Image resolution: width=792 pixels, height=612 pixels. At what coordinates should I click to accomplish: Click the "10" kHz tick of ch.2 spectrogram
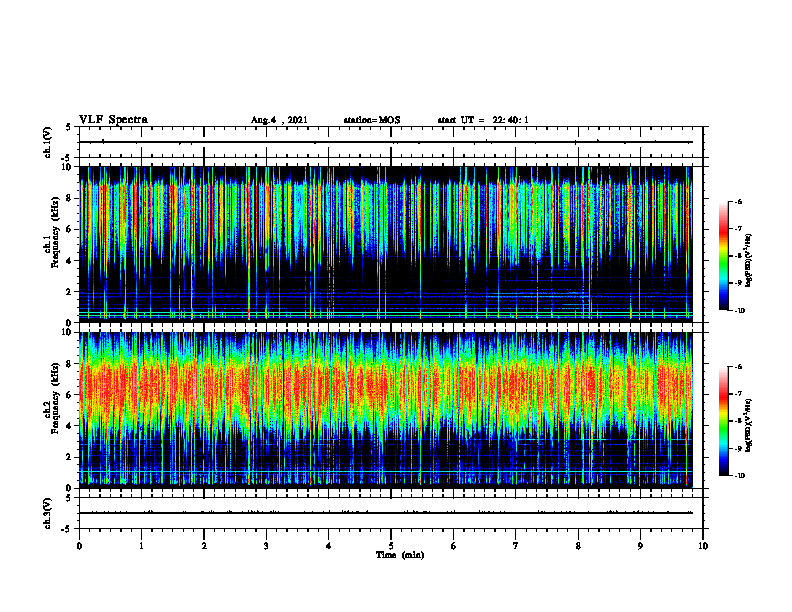tap(67, 332)
